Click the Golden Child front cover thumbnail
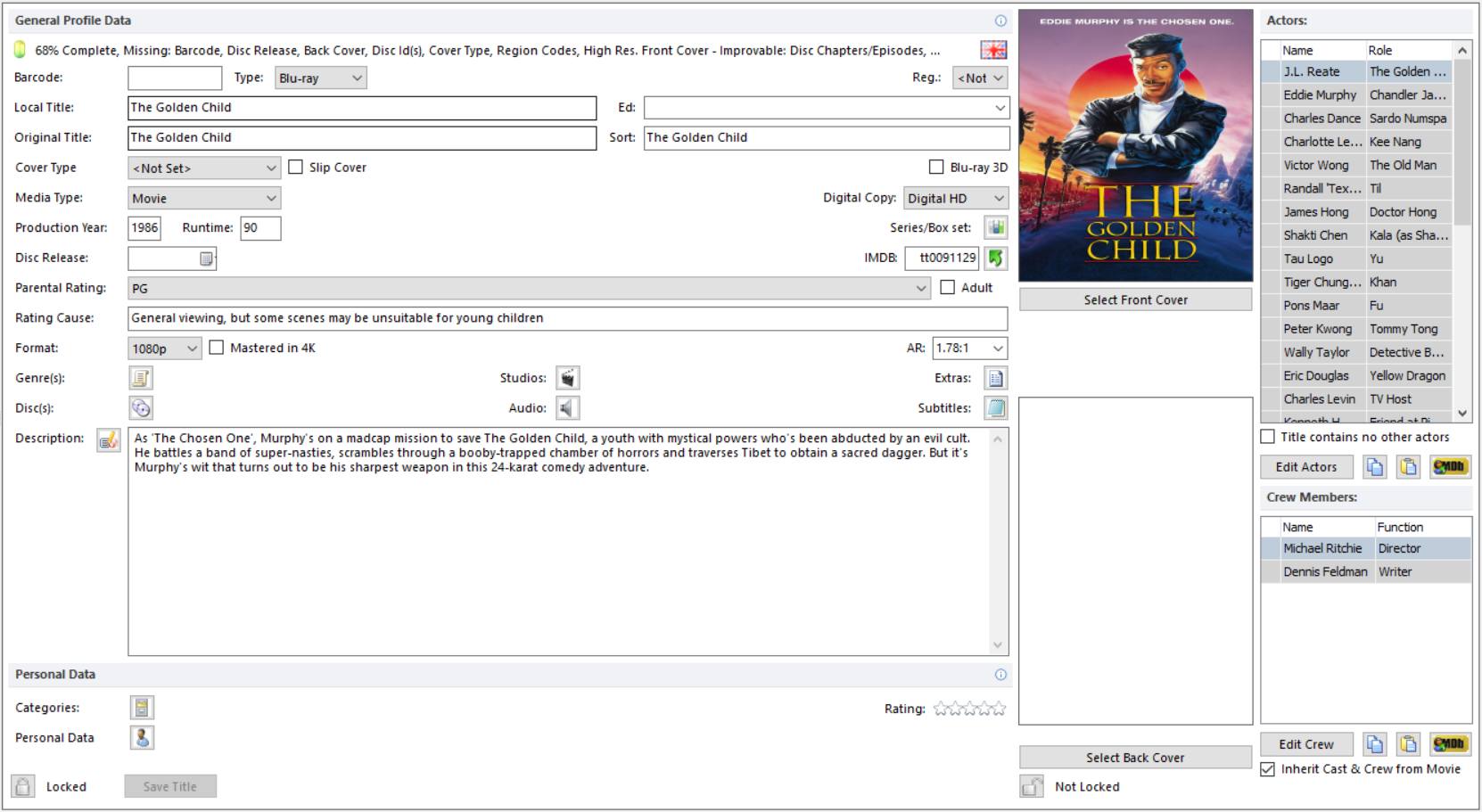The width and height of the screenshot is (1482, 812). pyautogui.click(x=1136, y=145)
